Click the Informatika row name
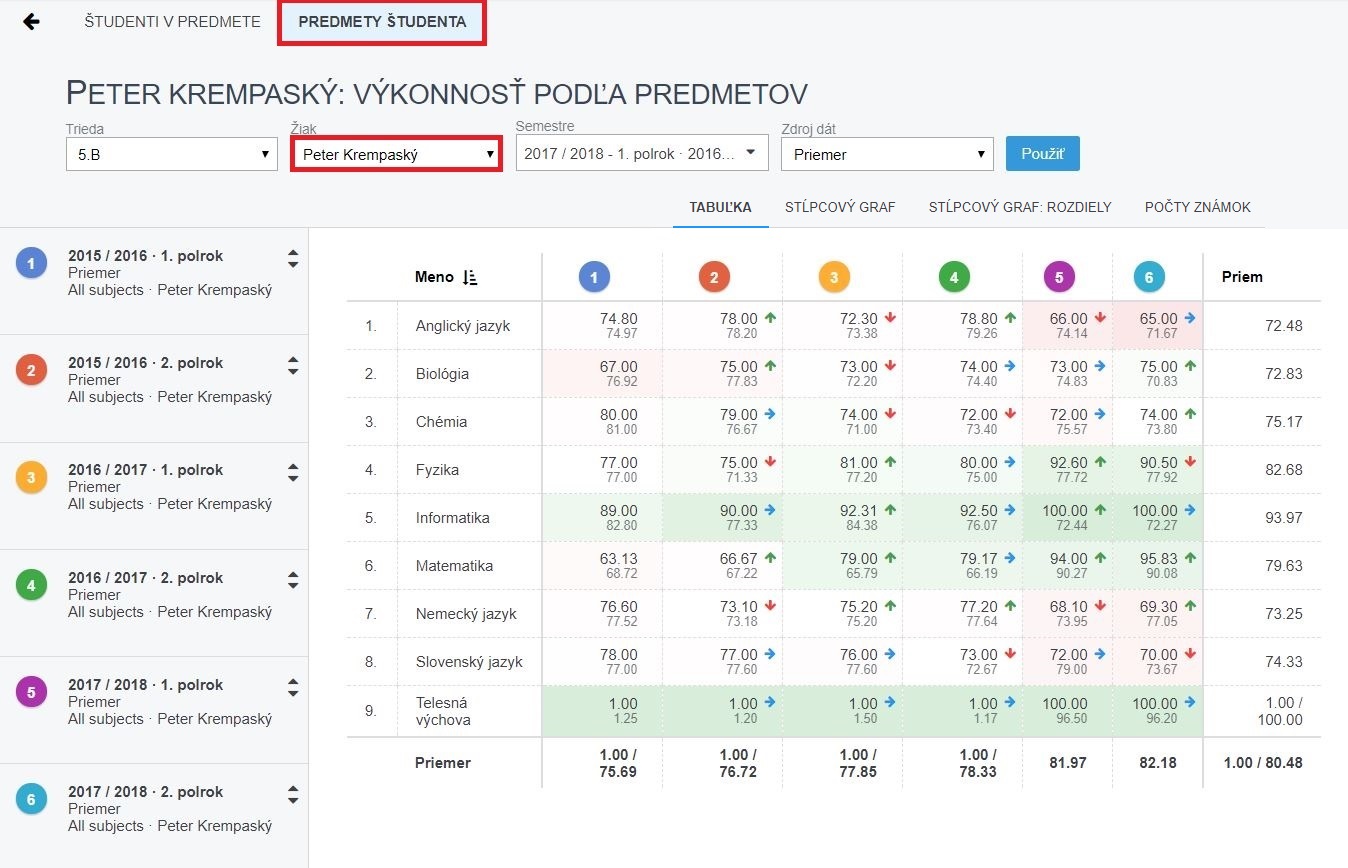The height and width of the screenshot is (868, 1348). tap(452, 518)
